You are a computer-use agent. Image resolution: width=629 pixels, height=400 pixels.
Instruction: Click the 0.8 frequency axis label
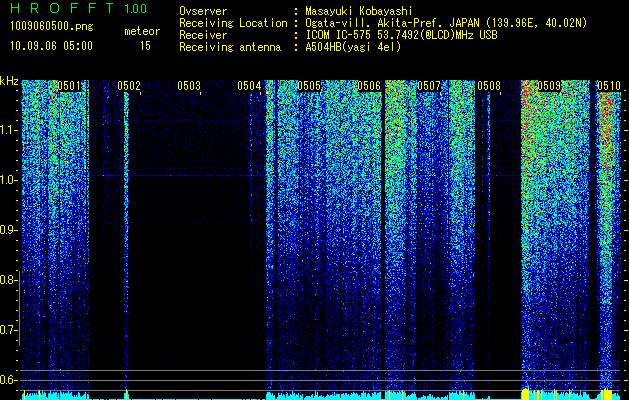(x=8, y=280)
